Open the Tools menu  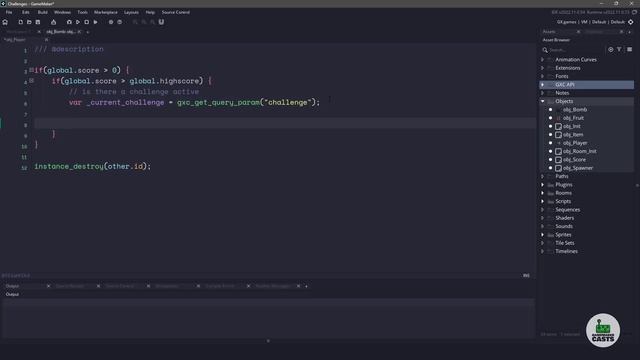pos(82,12)
